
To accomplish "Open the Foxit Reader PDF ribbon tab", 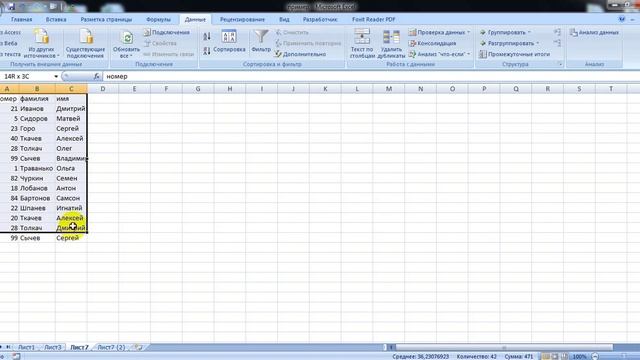I will [x=373, y=19].
